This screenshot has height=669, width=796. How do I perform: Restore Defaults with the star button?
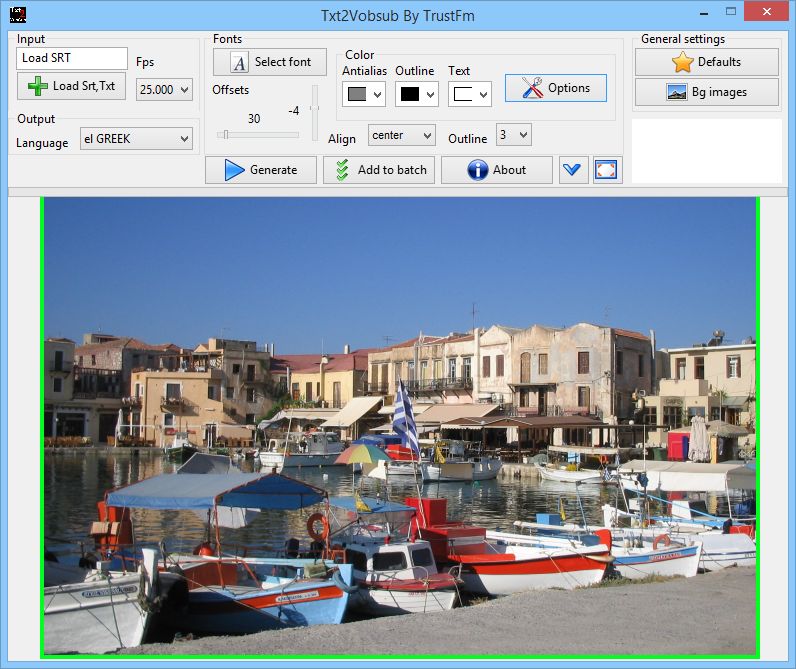(x=706, y=62)
